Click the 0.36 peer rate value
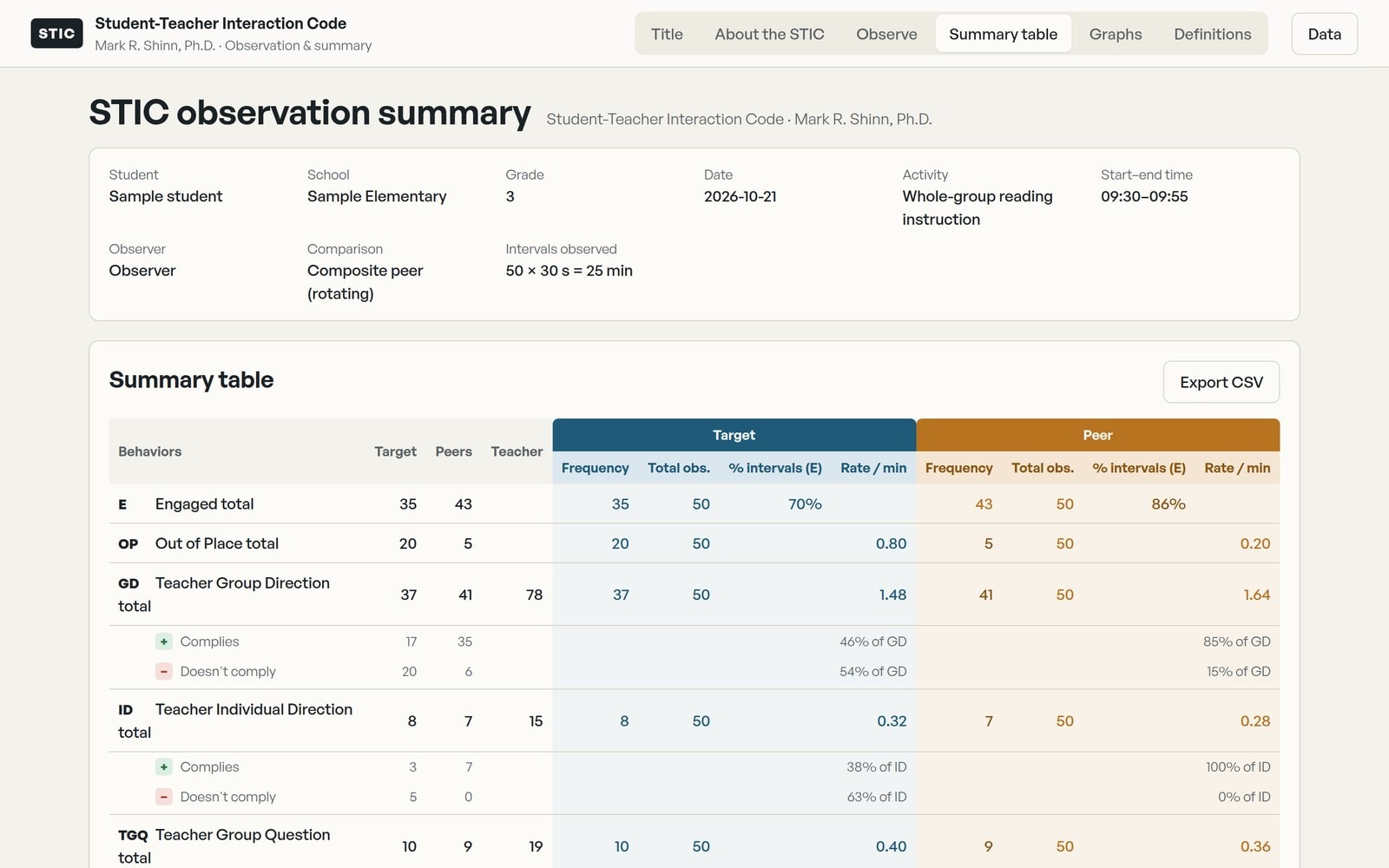The height and width of the screenshot is (868, 1389). click(1255, 846)
